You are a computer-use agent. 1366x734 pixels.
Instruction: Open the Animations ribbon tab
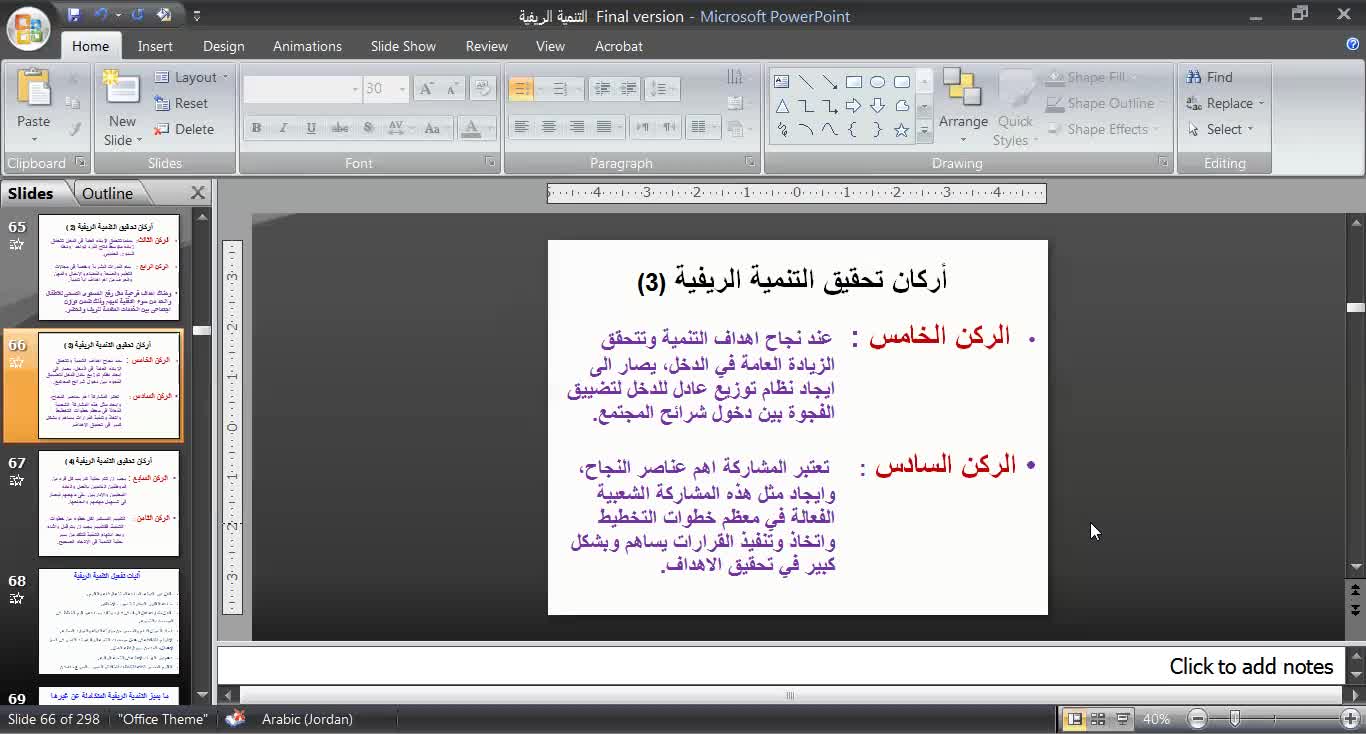point(307,46)
